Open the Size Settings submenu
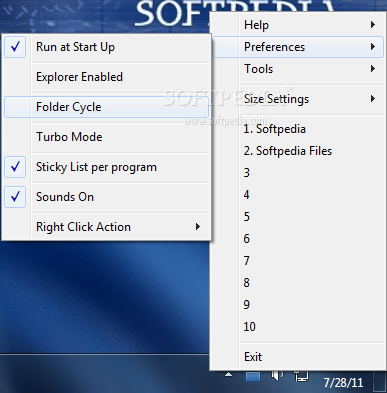387x393 pixels. (x=298, y=99)
